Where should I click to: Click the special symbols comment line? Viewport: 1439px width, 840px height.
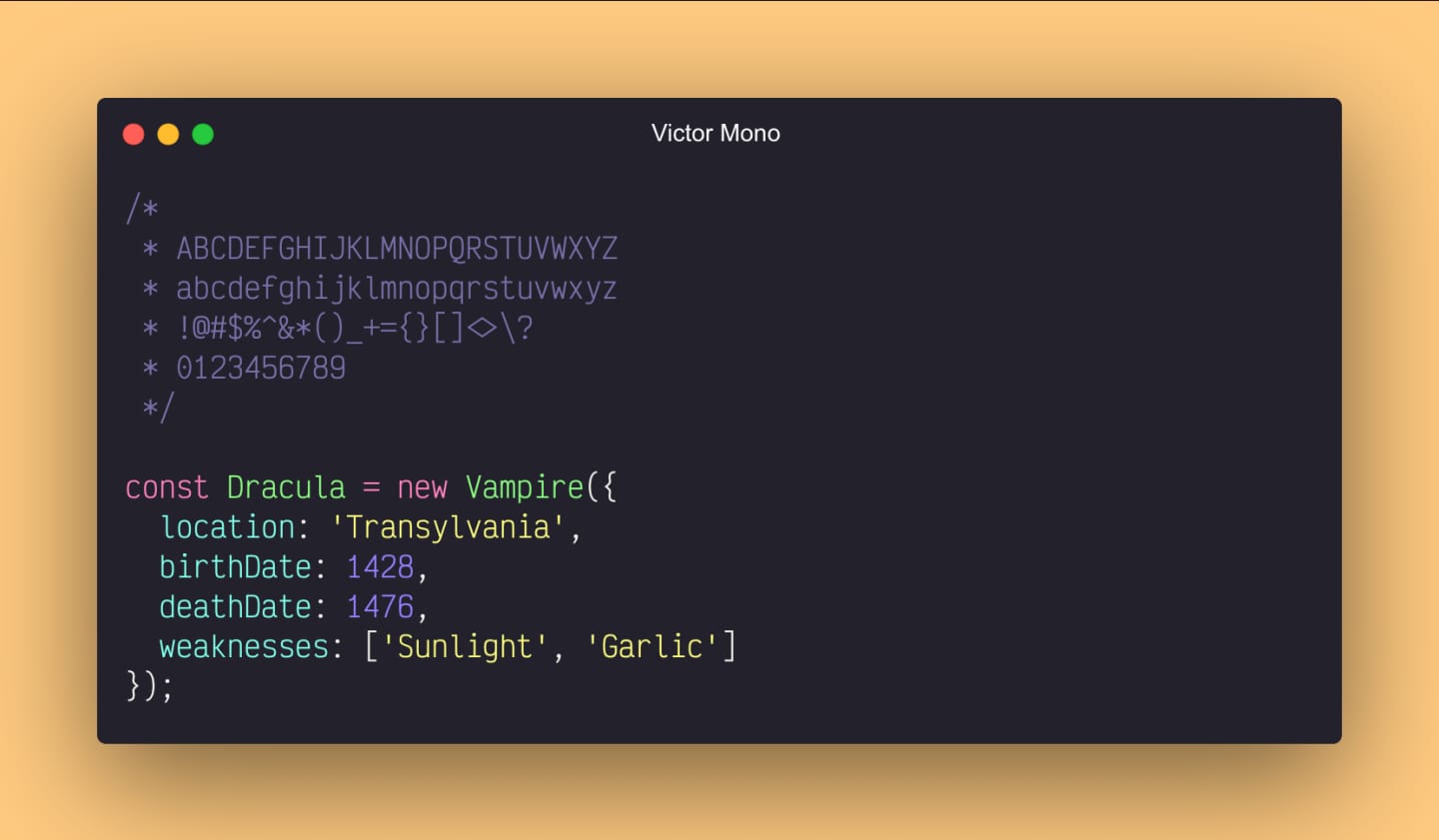pyautogui.click(x=337, y=328)
